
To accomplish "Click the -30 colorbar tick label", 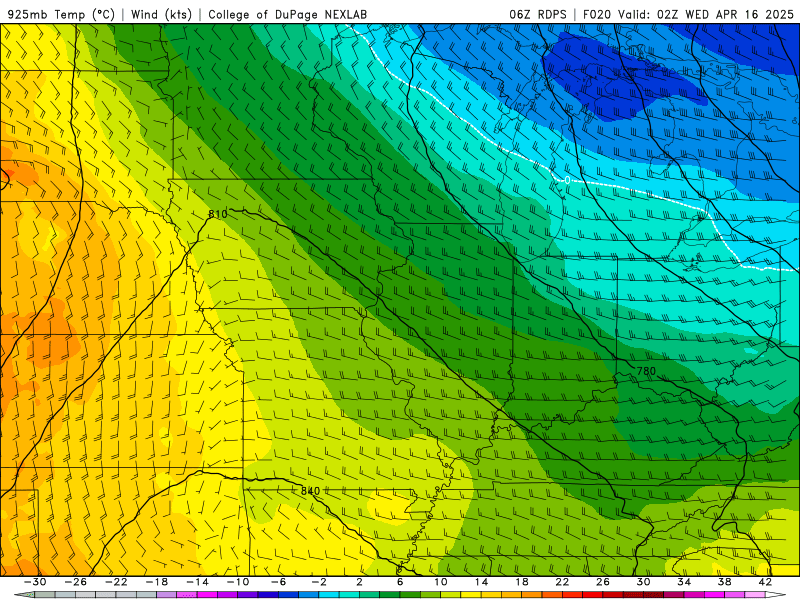I will point(35,582).
